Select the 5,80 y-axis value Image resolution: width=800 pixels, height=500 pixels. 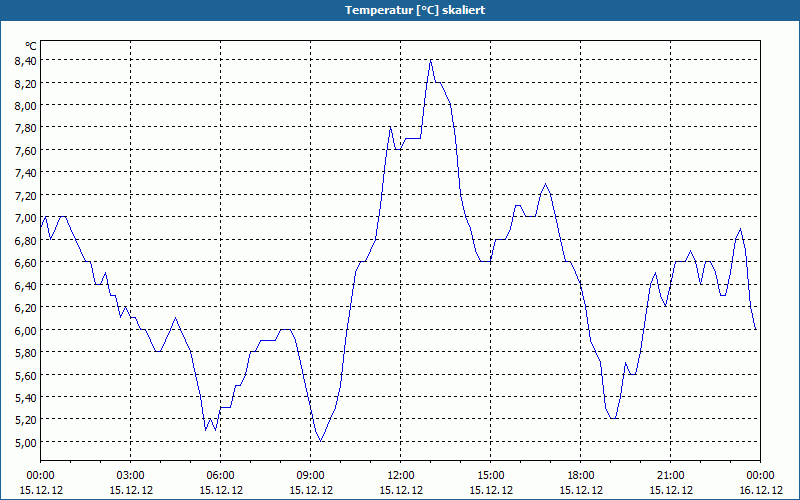[x=26, y=353]
